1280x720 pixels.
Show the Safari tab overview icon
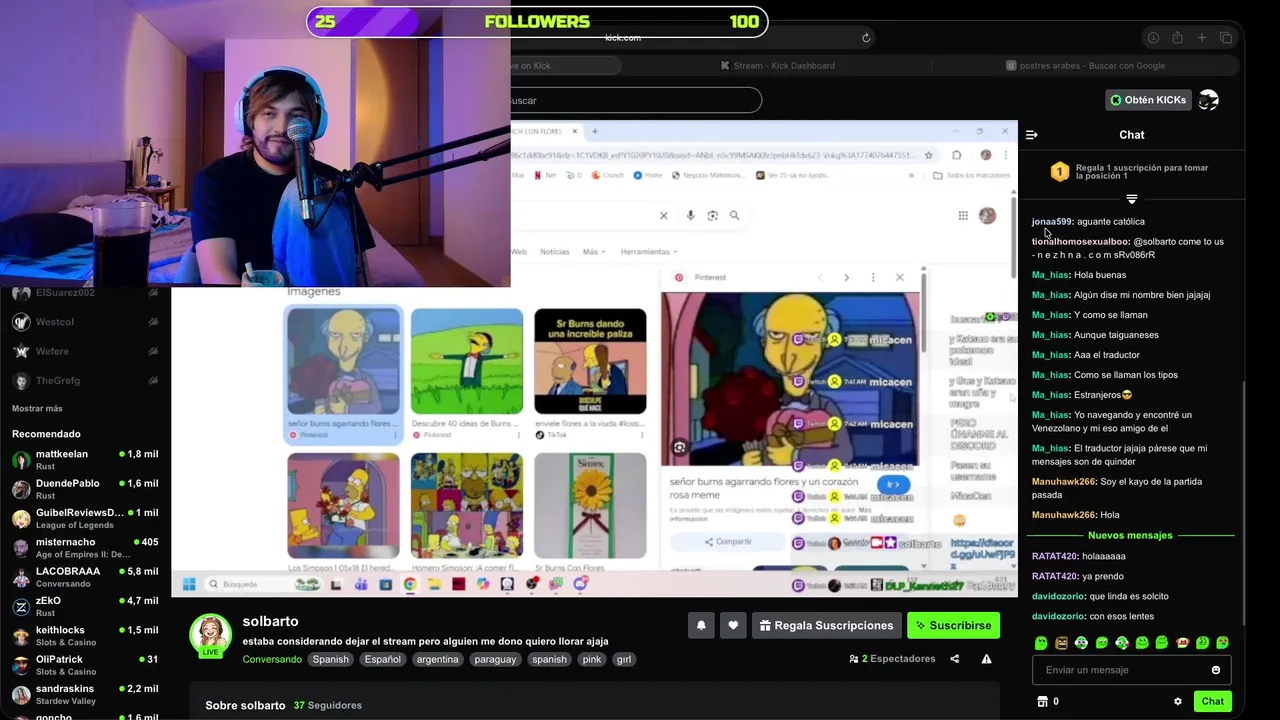click(1226, 38)
